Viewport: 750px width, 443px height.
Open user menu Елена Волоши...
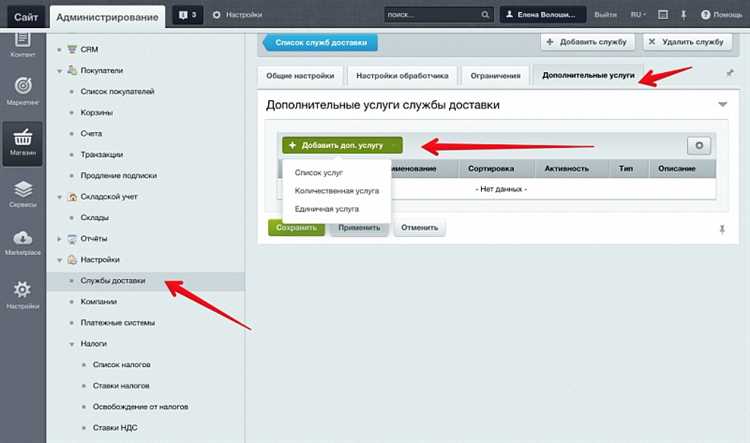pyautogui.click(x=543, y=15)
